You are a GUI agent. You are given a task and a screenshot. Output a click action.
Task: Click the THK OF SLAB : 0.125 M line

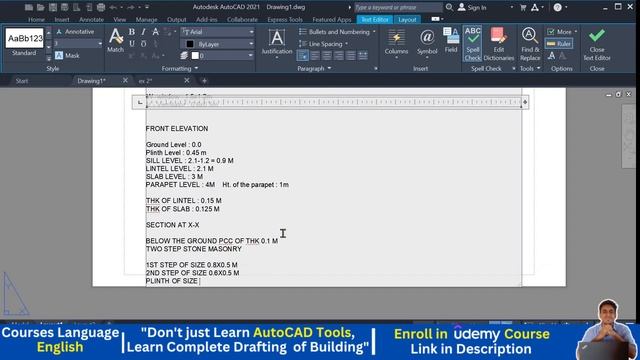pos(182,209)
